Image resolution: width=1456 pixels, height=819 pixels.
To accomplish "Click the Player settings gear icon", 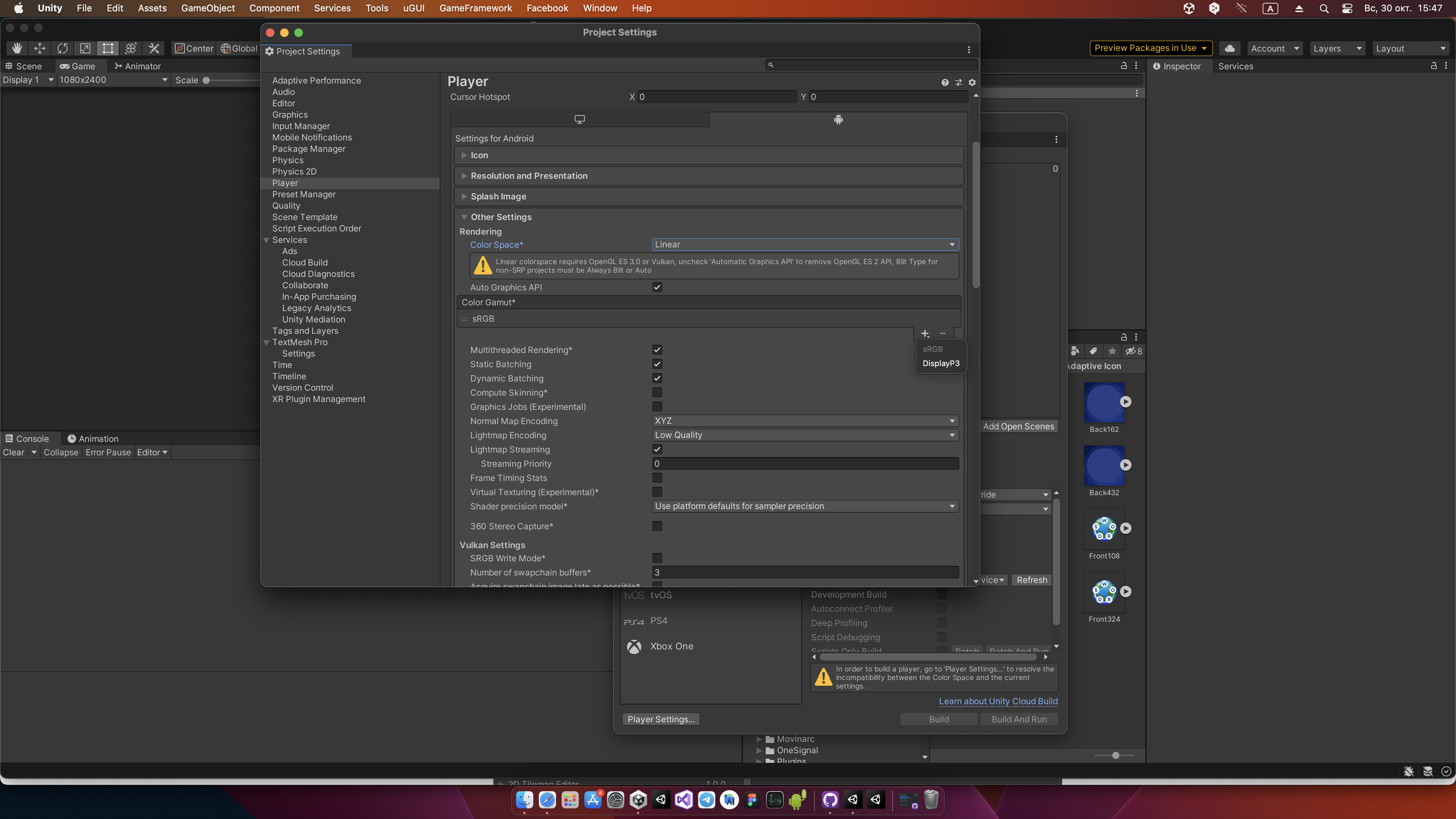I will (972, 82).
